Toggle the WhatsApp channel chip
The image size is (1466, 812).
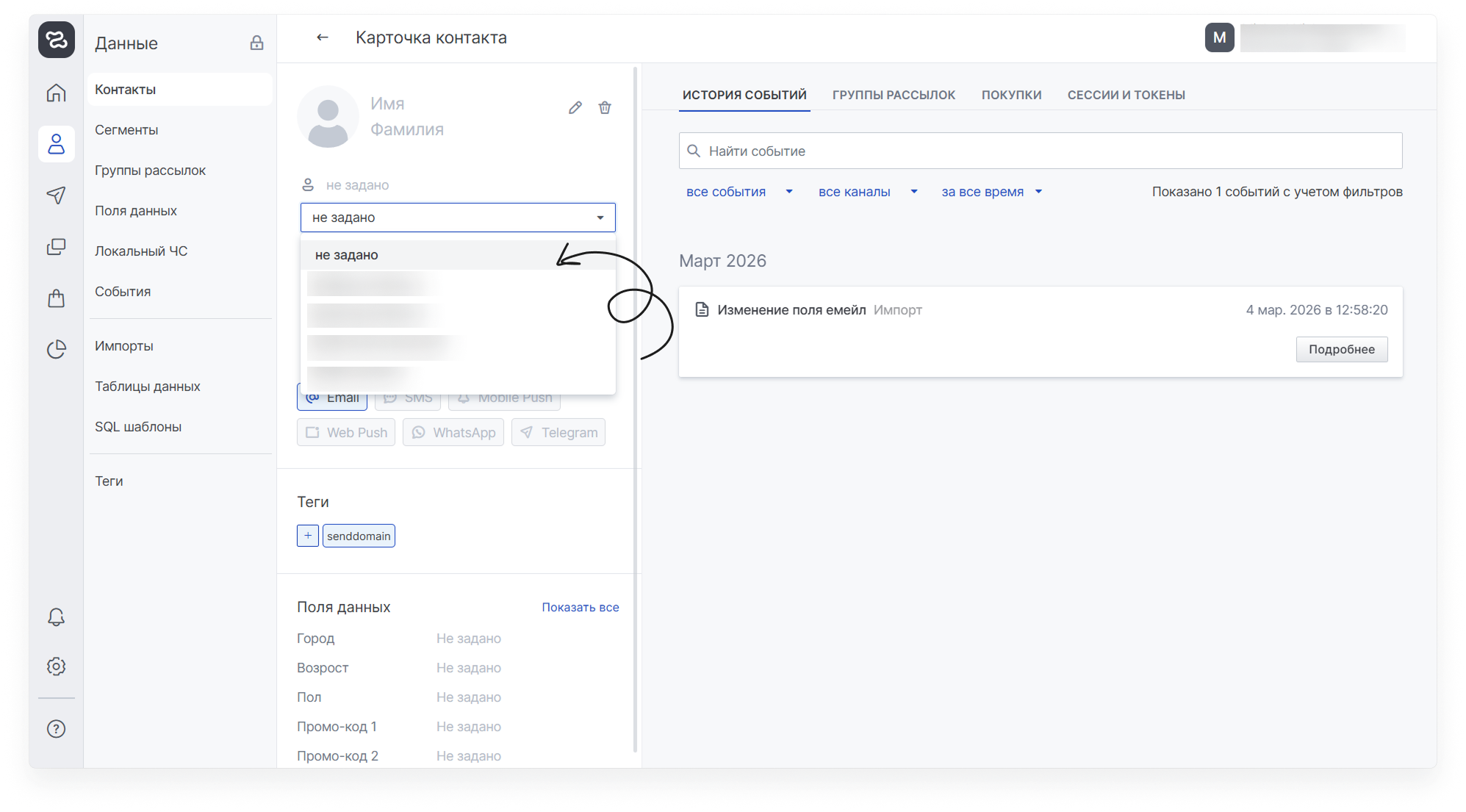[x=453, y=433]
